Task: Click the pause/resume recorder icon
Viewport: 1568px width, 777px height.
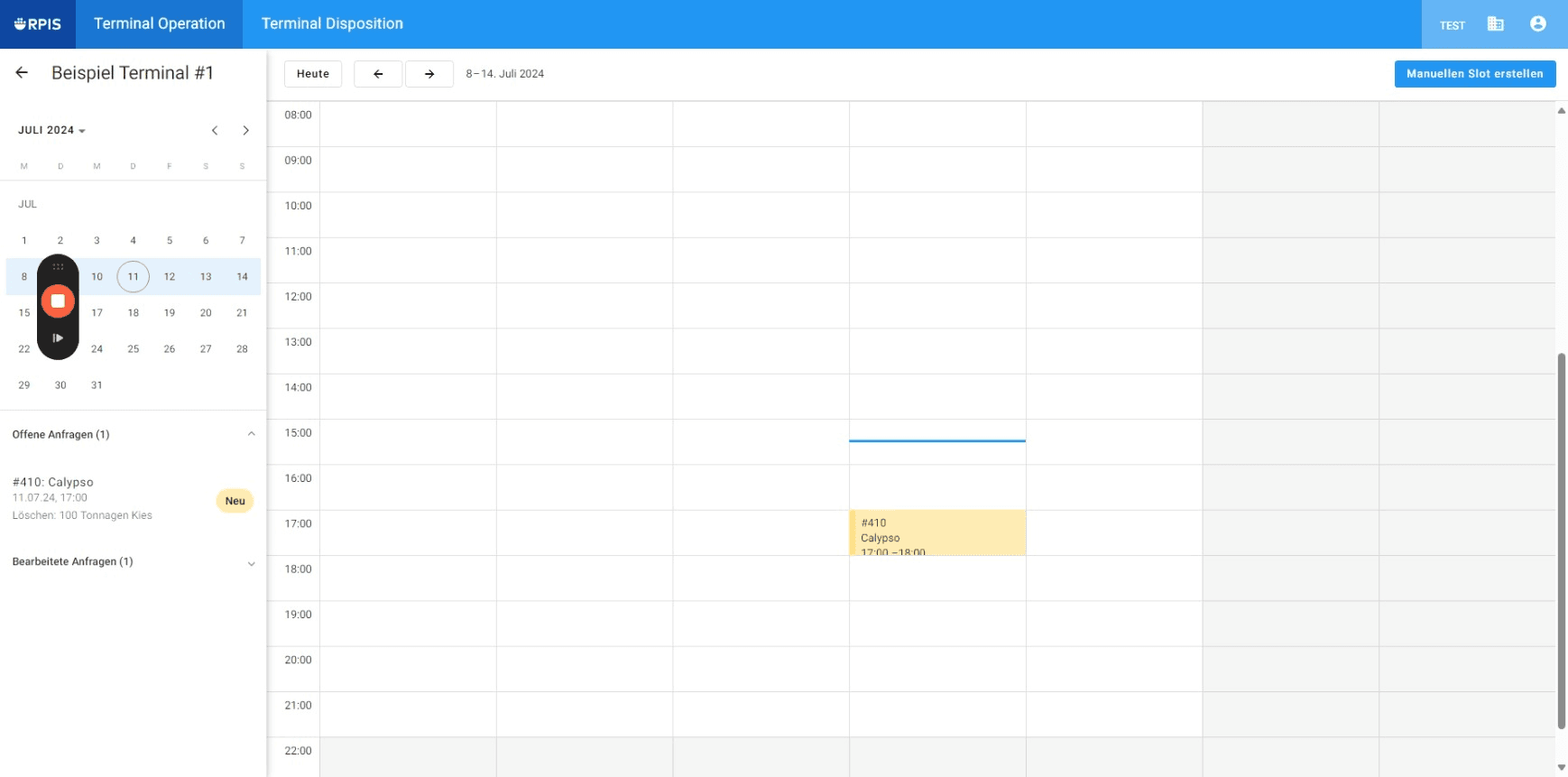Action: click(58, 338)
